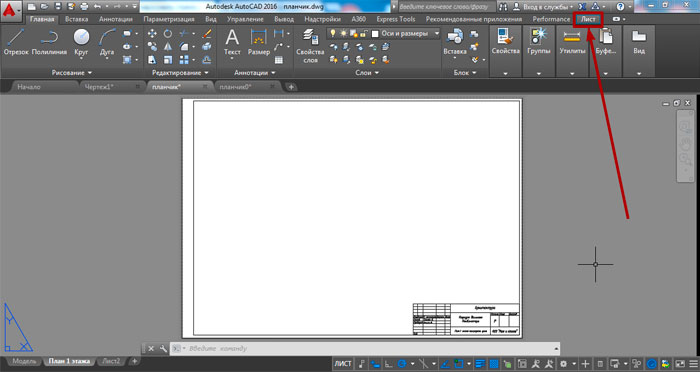Click the Copy objects tool icon
The width and height of the screenshot is (700, 372).
coord(152,46)
